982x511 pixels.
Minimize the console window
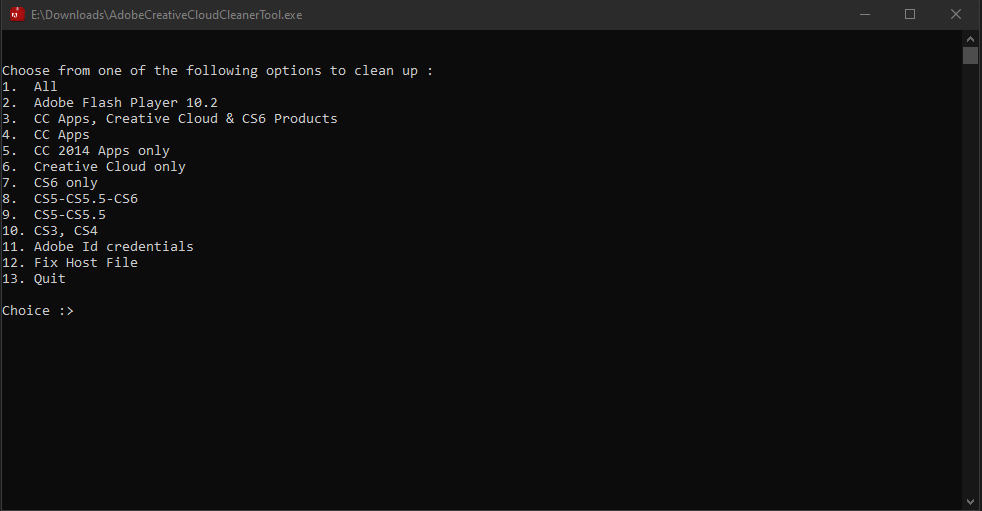[x=865, y=14]
